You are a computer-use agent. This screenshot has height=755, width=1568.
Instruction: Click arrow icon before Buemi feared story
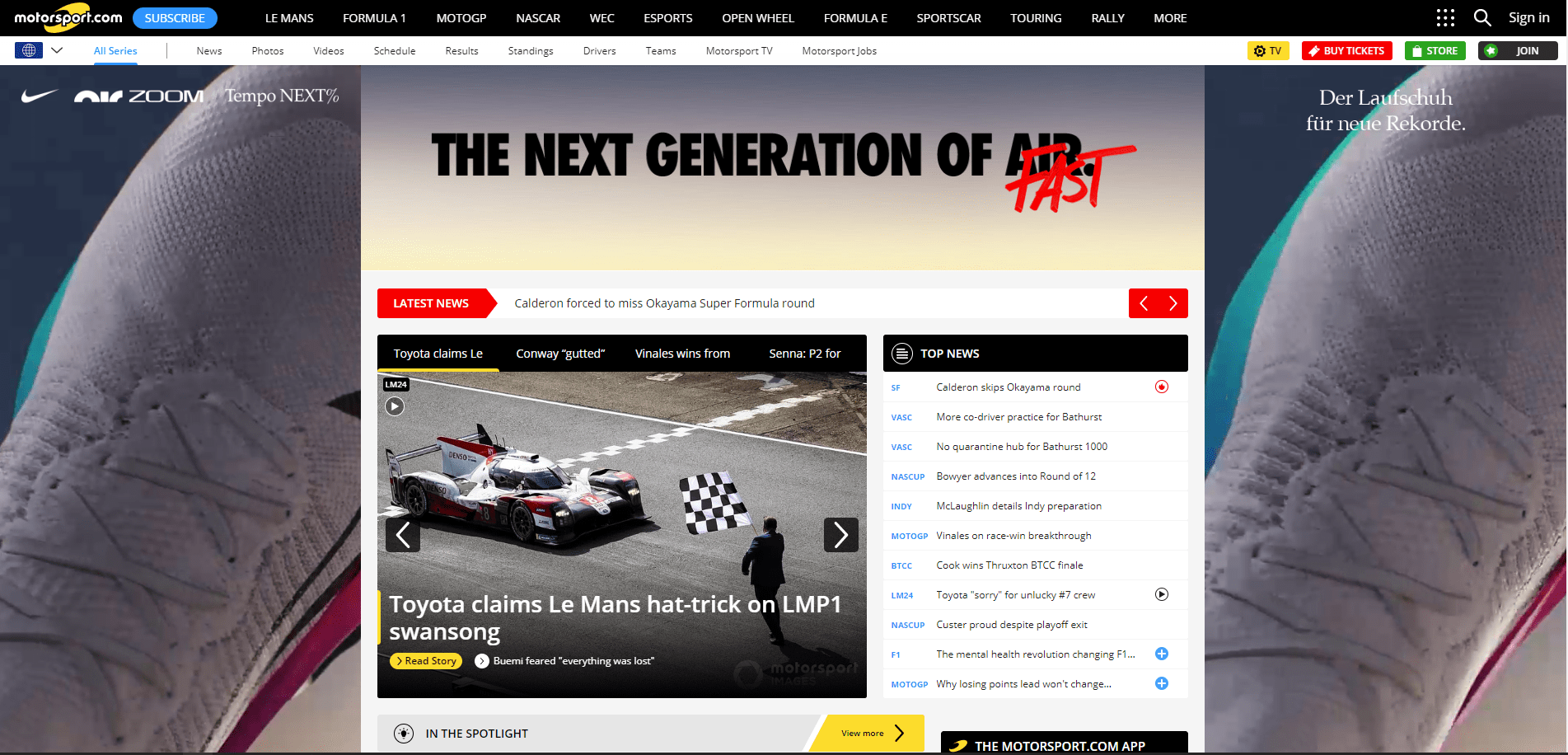(482, 661)
